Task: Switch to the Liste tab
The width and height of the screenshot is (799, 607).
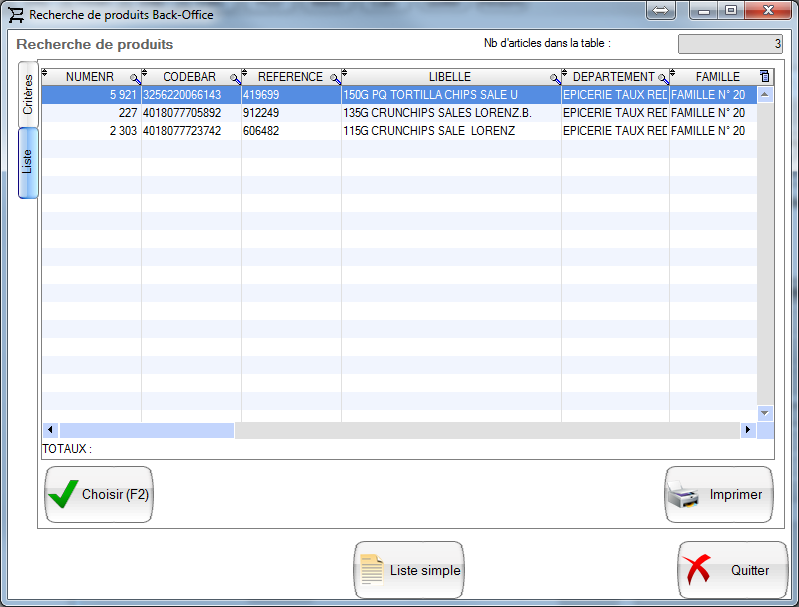Action: click(x=28, y=162)
